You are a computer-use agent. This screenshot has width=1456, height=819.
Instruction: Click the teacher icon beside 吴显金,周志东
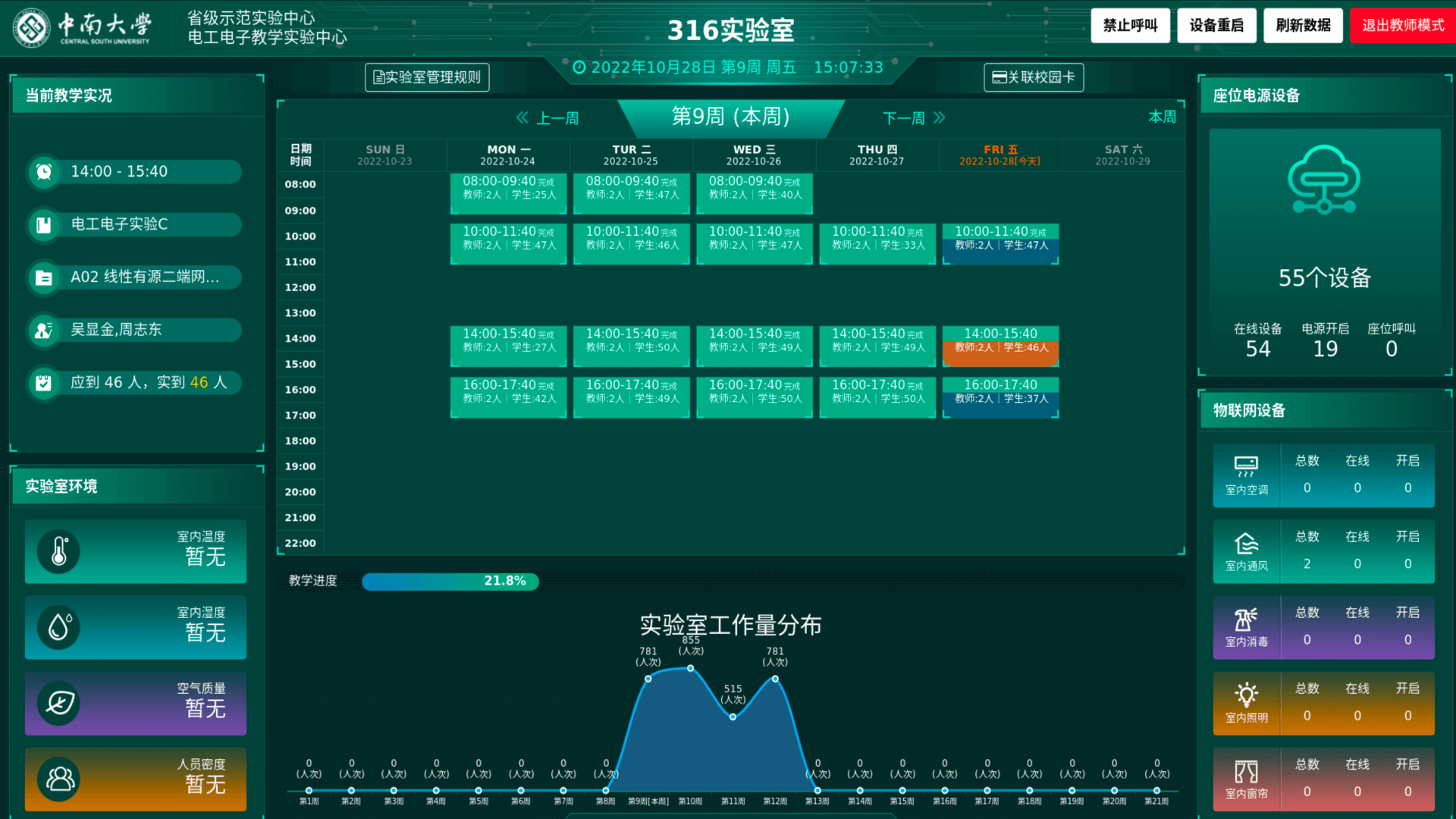(43, 330)
